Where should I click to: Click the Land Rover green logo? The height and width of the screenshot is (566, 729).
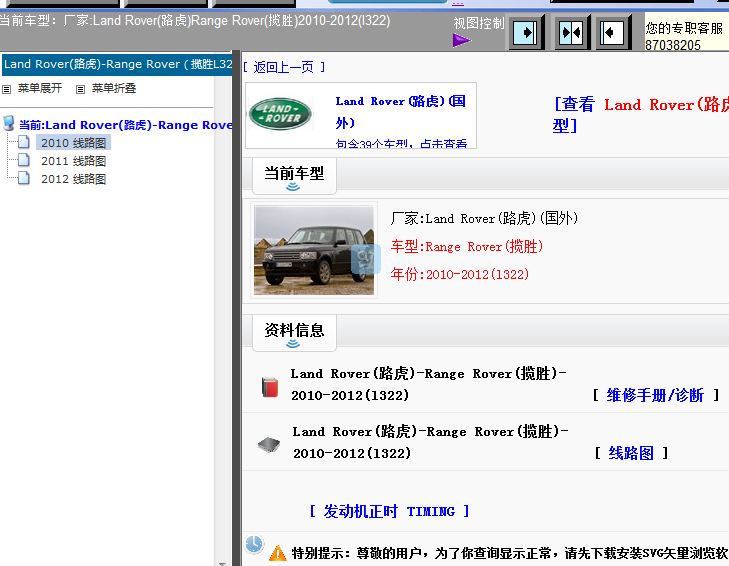(280, 114)
